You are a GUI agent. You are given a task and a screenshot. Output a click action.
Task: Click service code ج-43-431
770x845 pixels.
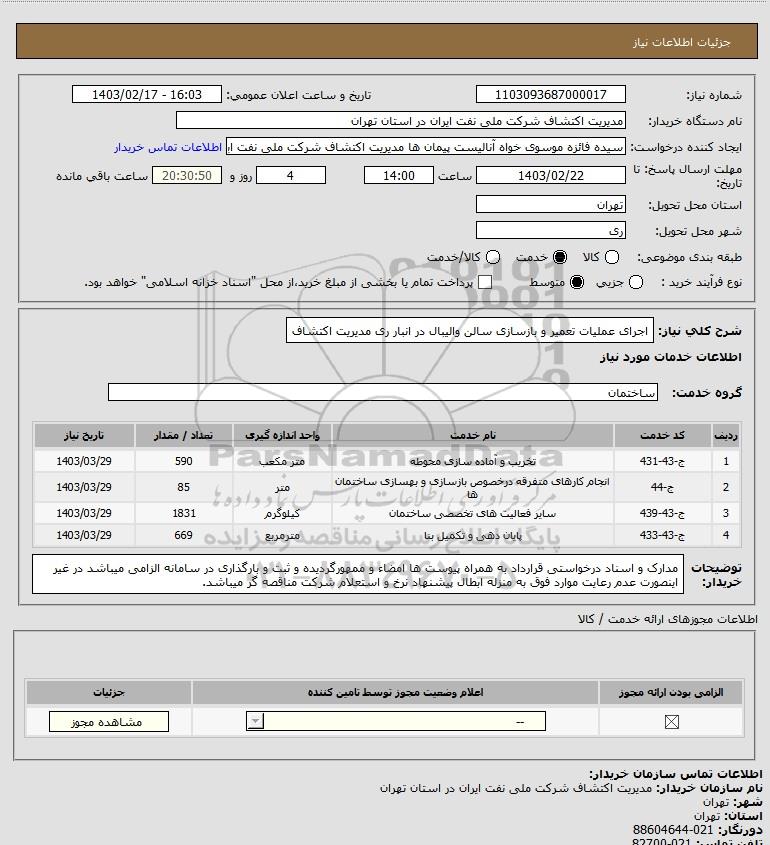click(x=662, y=461)
